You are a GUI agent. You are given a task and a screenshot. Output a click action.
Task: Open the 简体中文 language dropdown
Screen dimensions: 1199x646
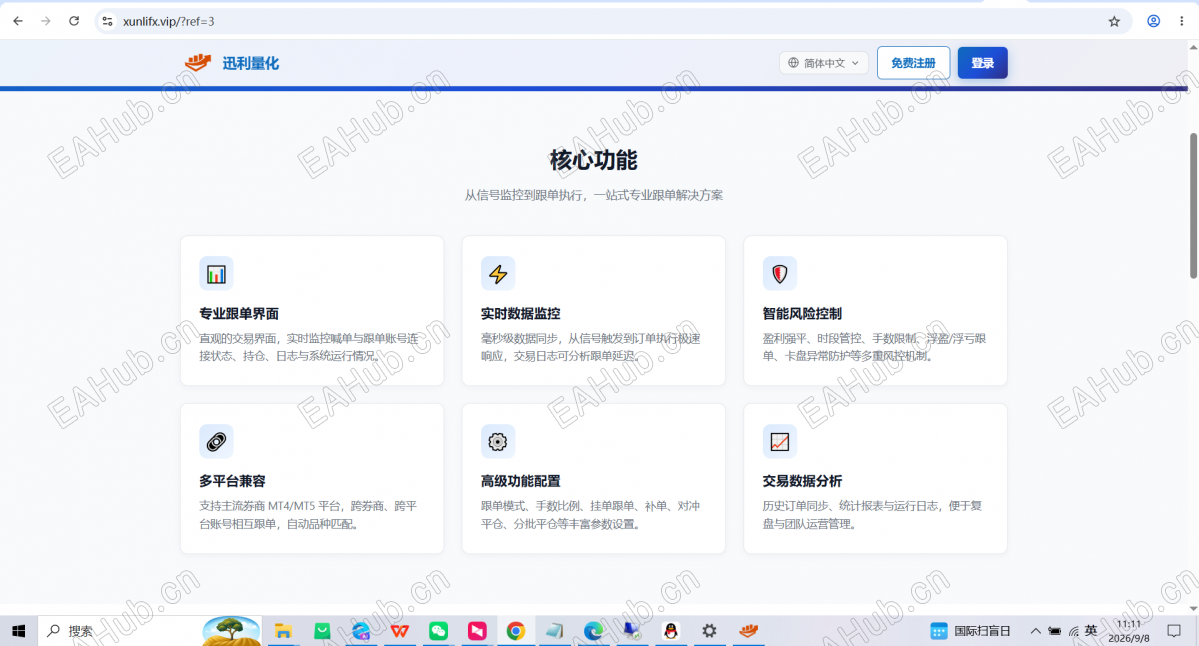click(824, 63)
